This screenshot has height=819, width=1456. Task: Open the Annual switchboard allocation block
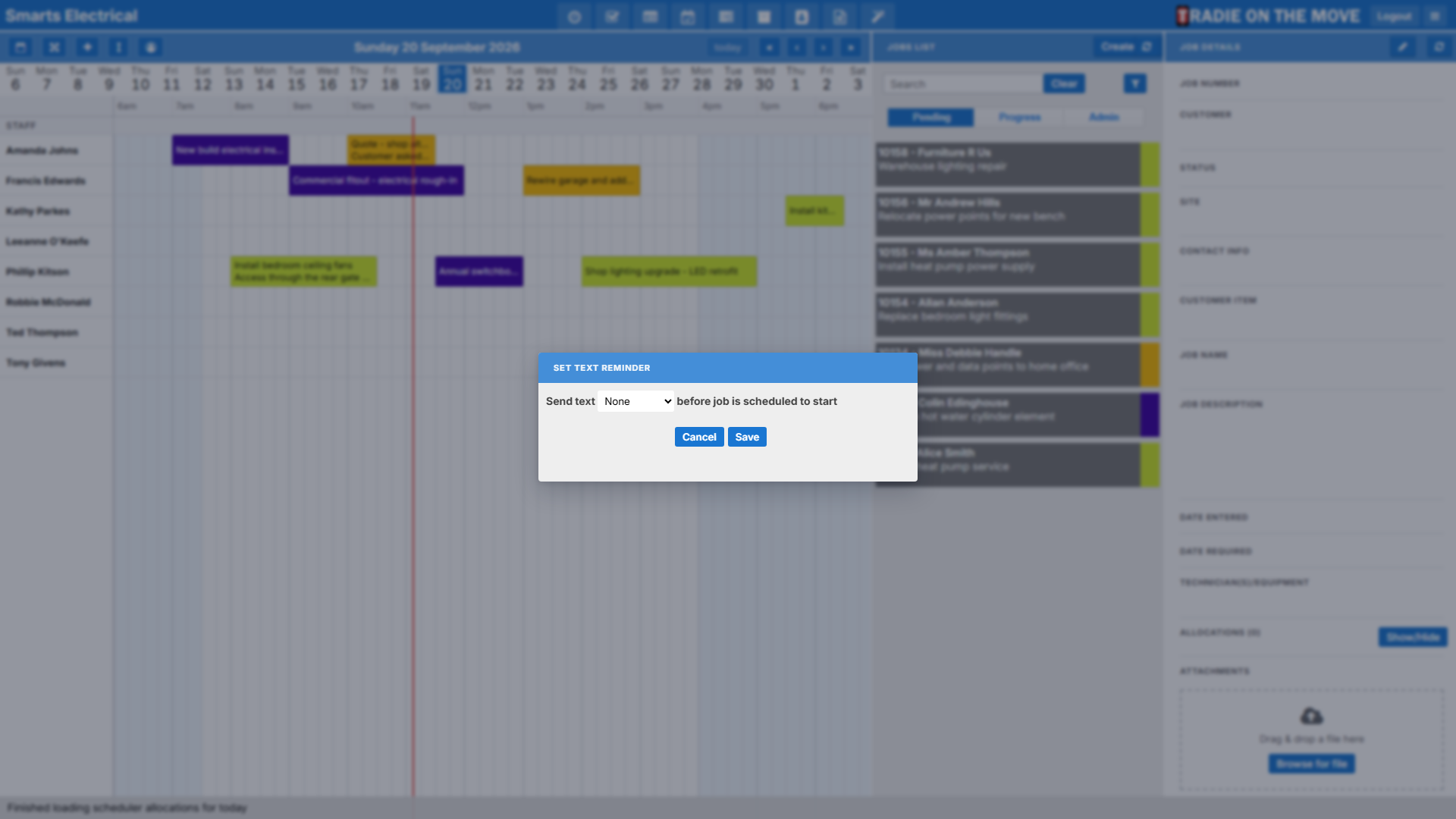[x=479, y=271]
